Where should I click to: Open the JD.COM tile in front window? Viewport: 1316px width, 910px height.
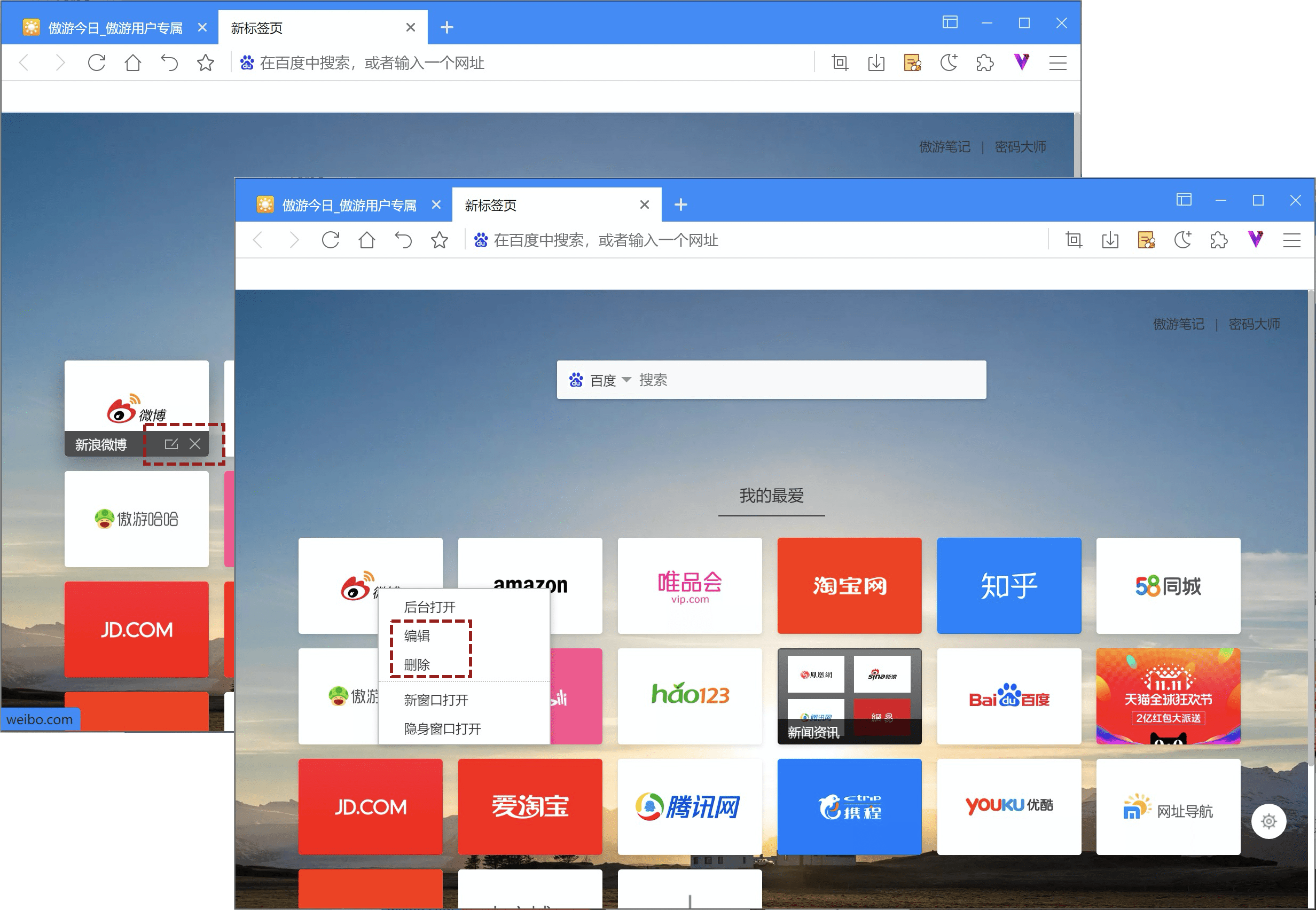tap(371, 807)
